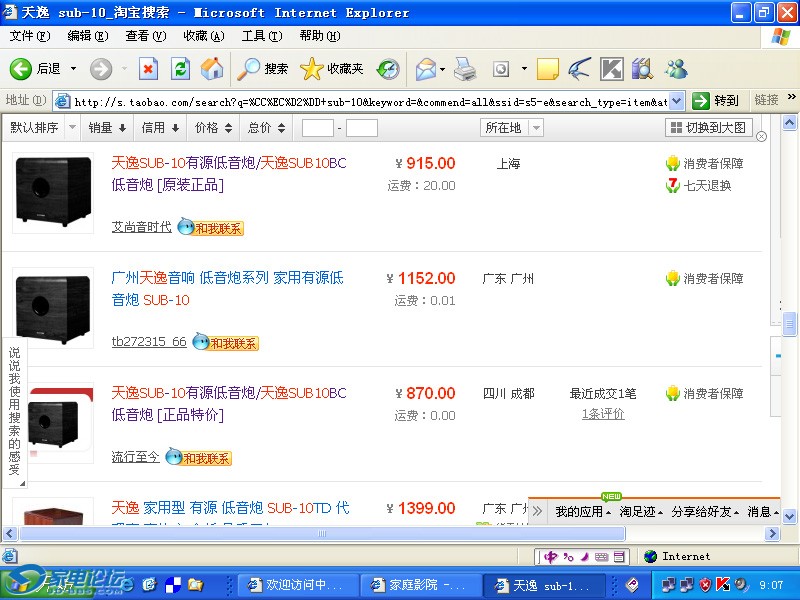Open the 查看(V) menu
The height and width of the screenshot is (600, 800).
[x=146, y=36]
